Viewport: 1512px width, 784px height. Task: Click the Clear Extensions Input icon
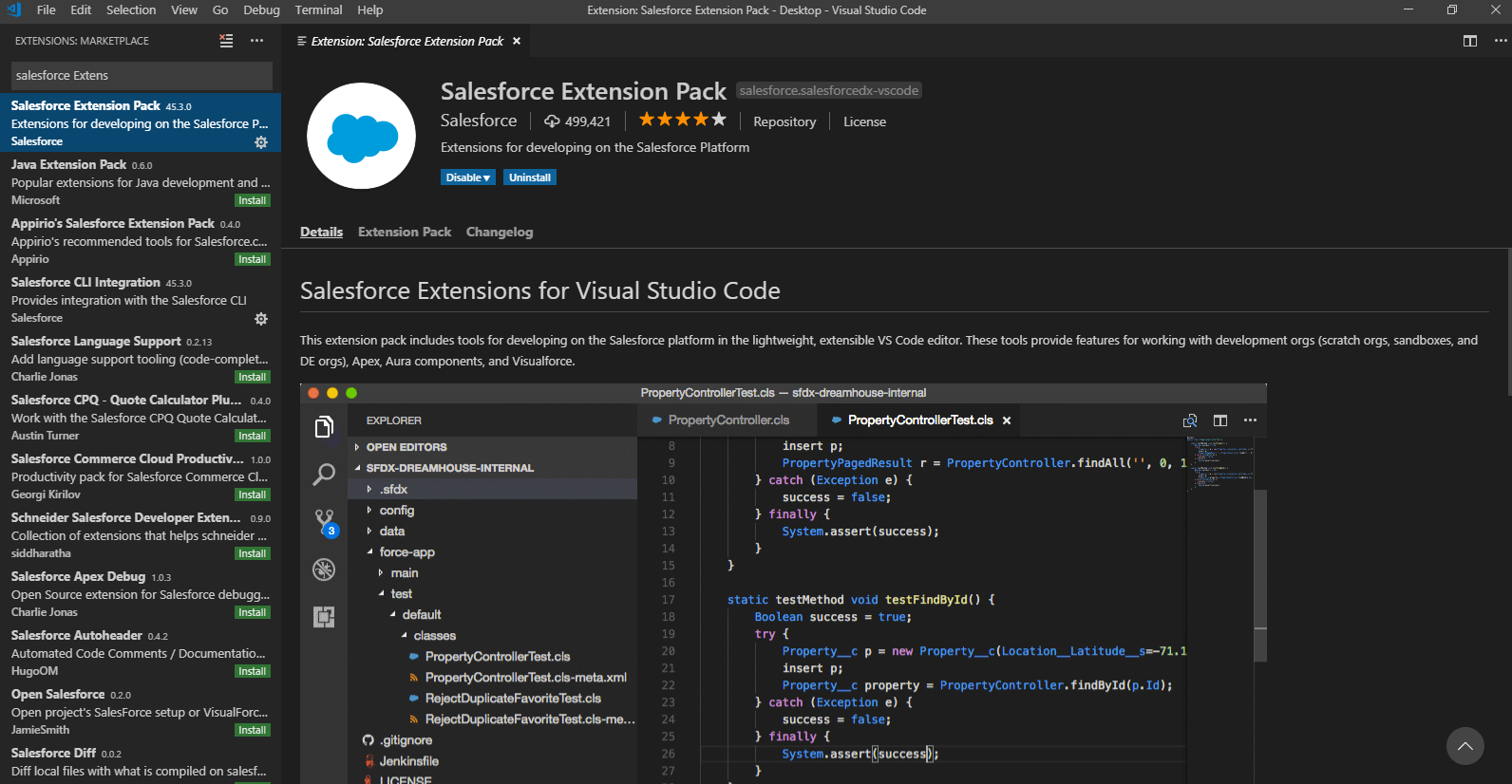[226, 41]
